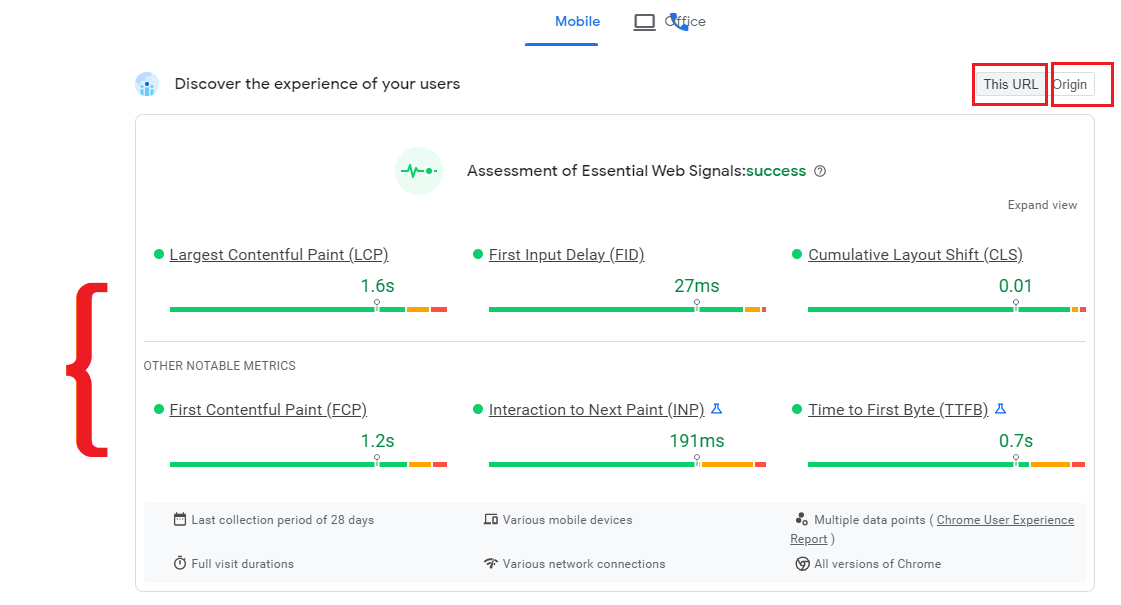
Task: Open Time to First Byte (TTFB) link
Action: (x=898, y=410)
